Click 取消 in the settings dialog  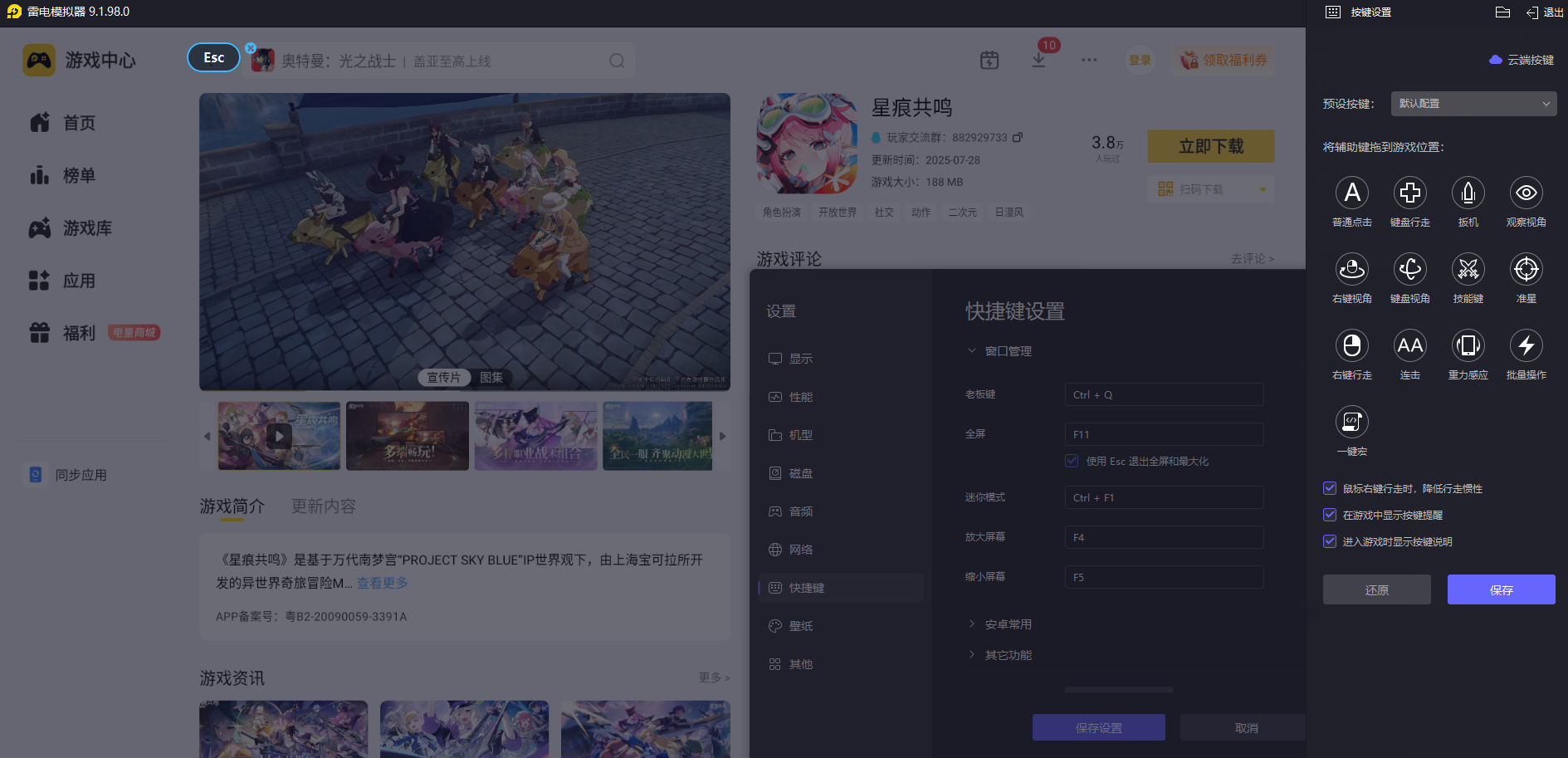point(1243,727)
